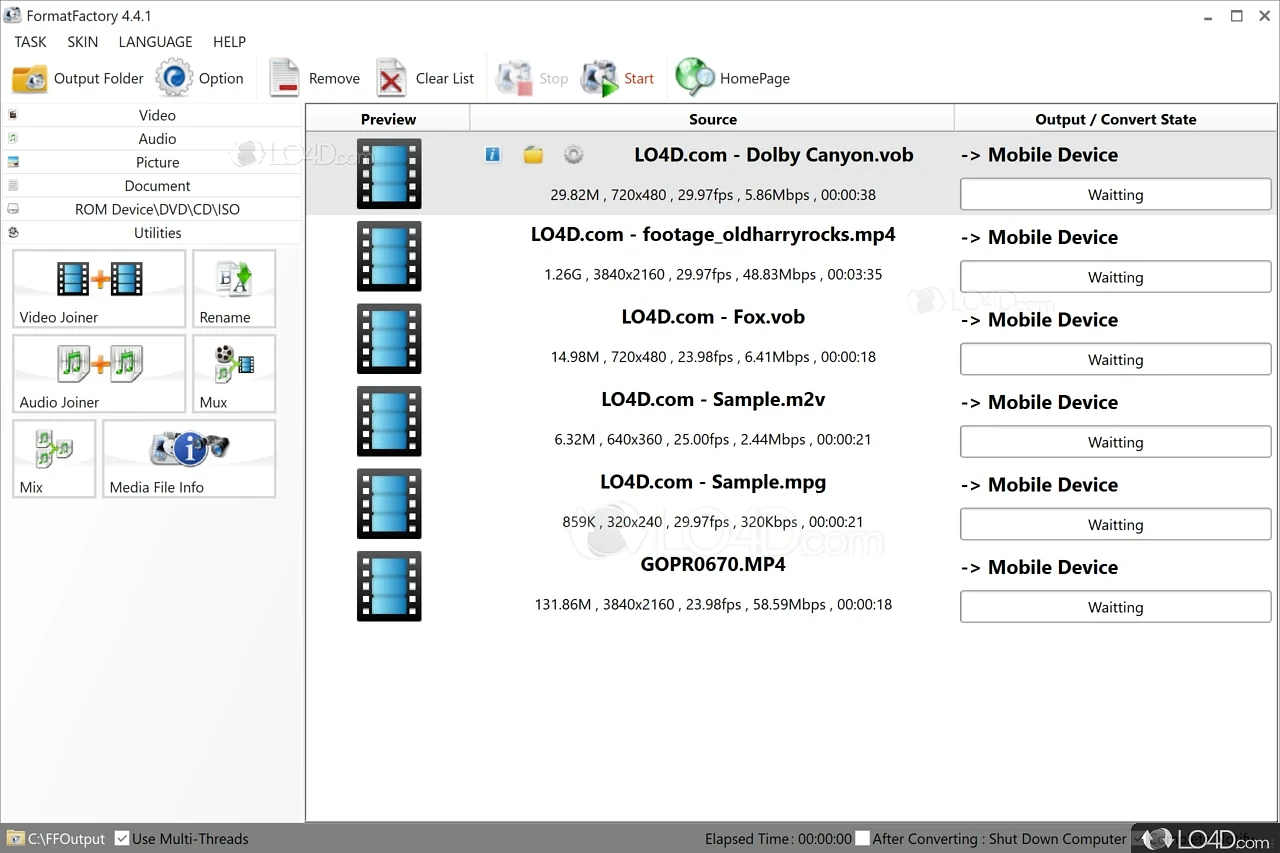
Task: Toggle Use Multi-Threads checkbox
Action: [122, 839]
